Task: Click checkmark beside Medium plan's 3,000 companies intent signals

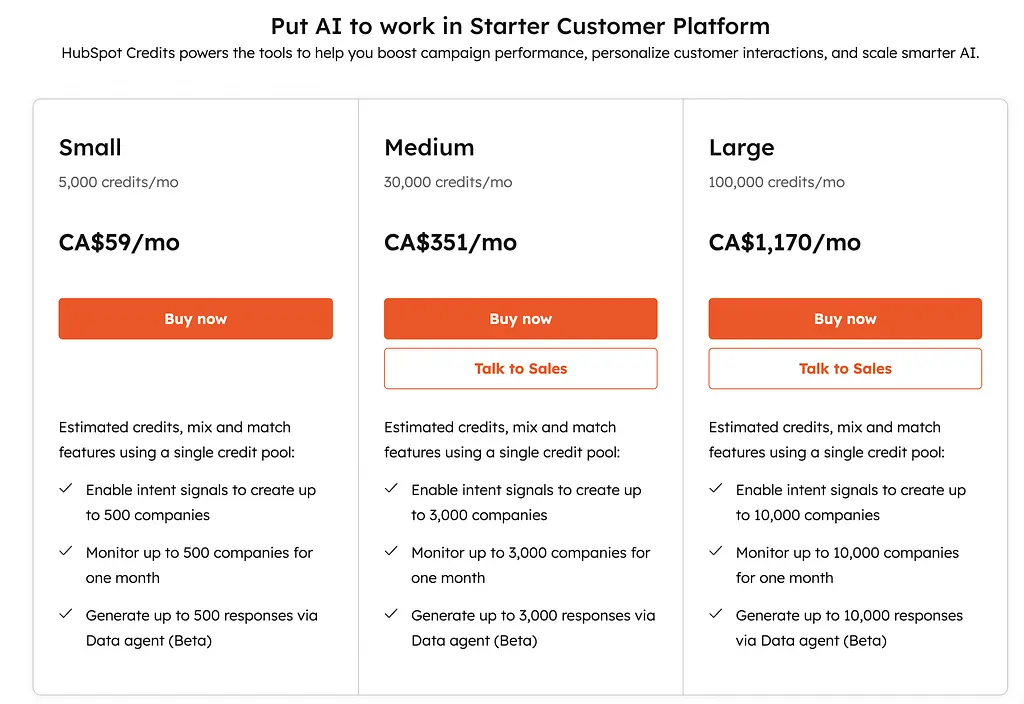Action: click(391, 489)
